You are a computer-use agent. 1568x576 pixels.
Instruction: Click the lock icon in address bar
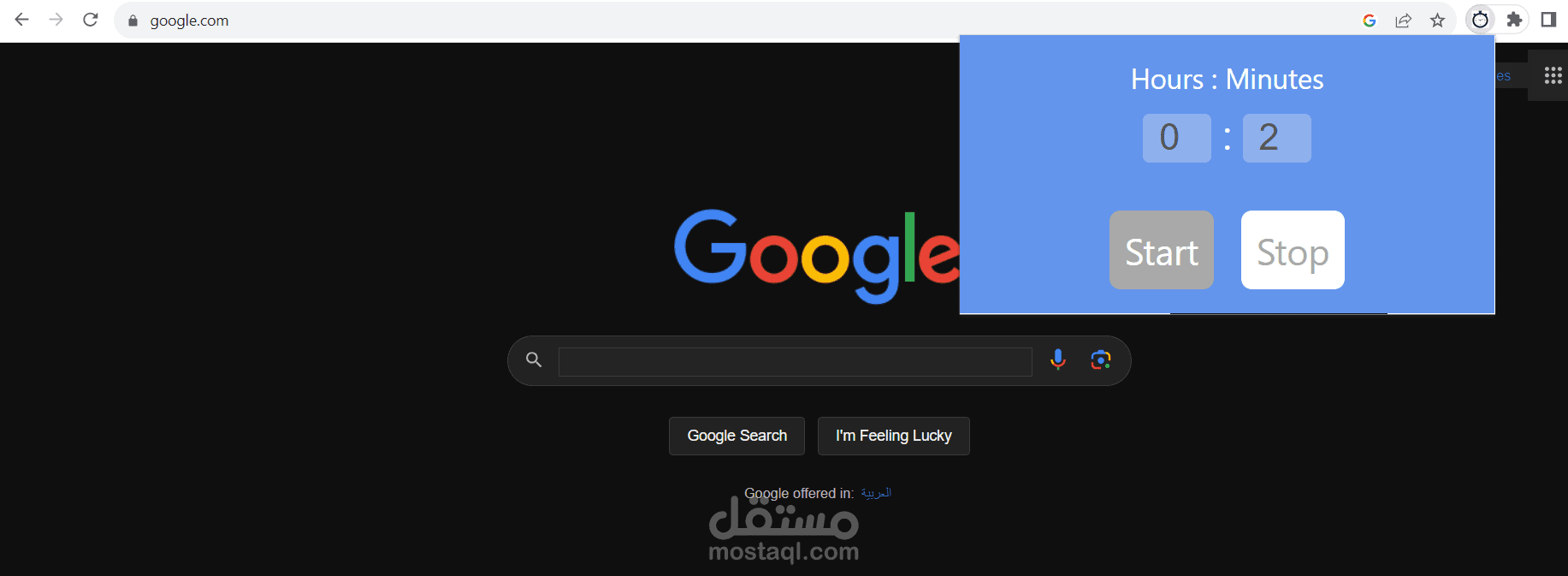pyautogui.click(x=133, y=21)
